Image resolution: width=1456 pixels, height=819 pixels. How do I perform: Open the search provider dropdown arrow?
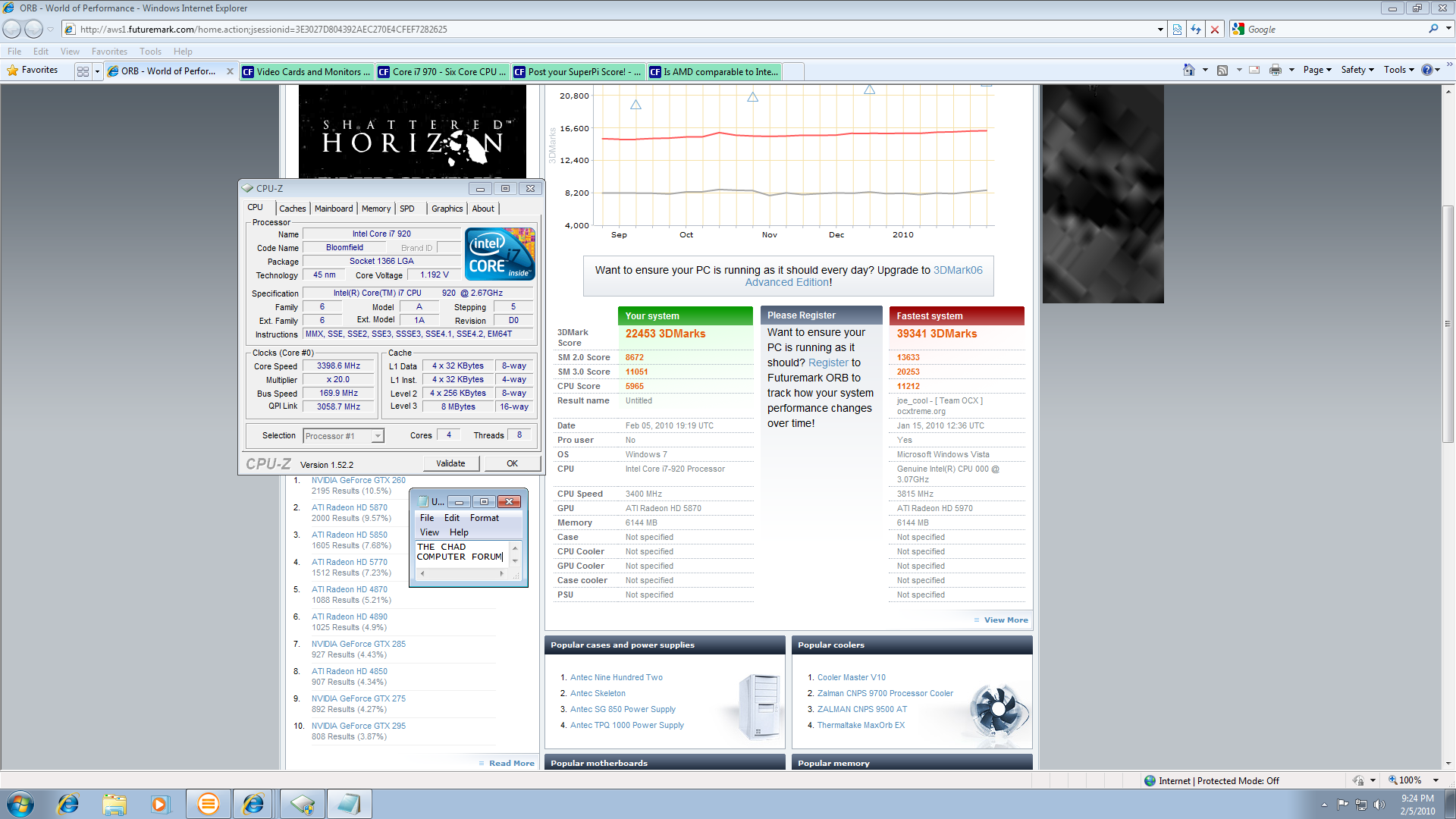click(1448, 29)
